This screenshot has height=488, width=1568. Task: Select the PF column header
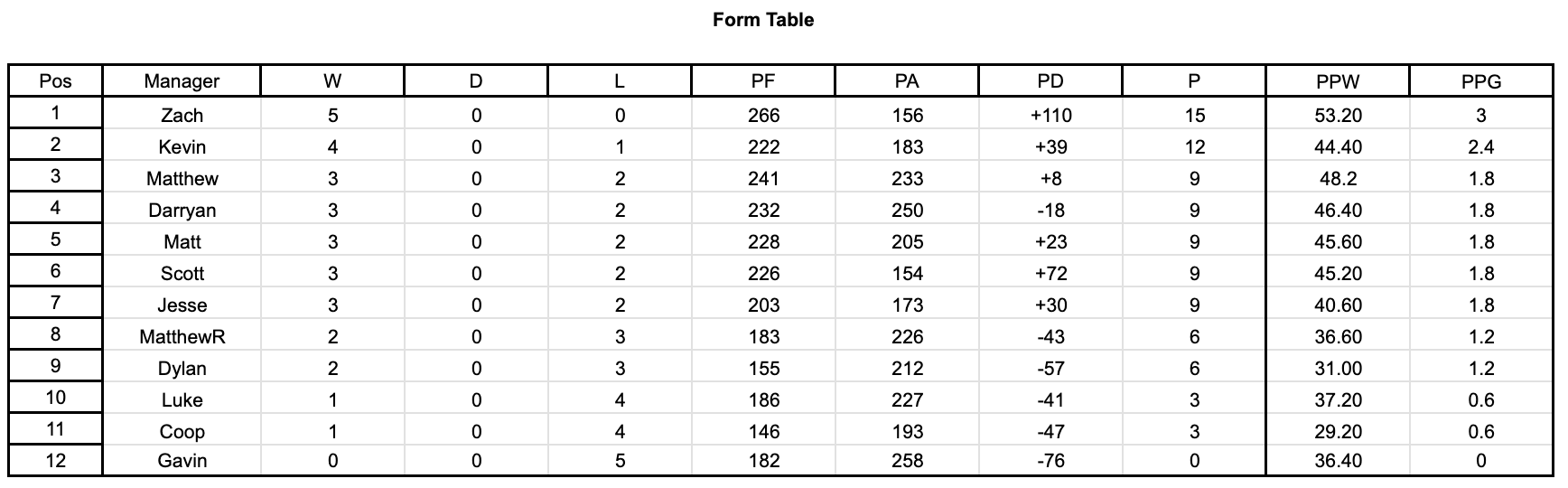763,81
